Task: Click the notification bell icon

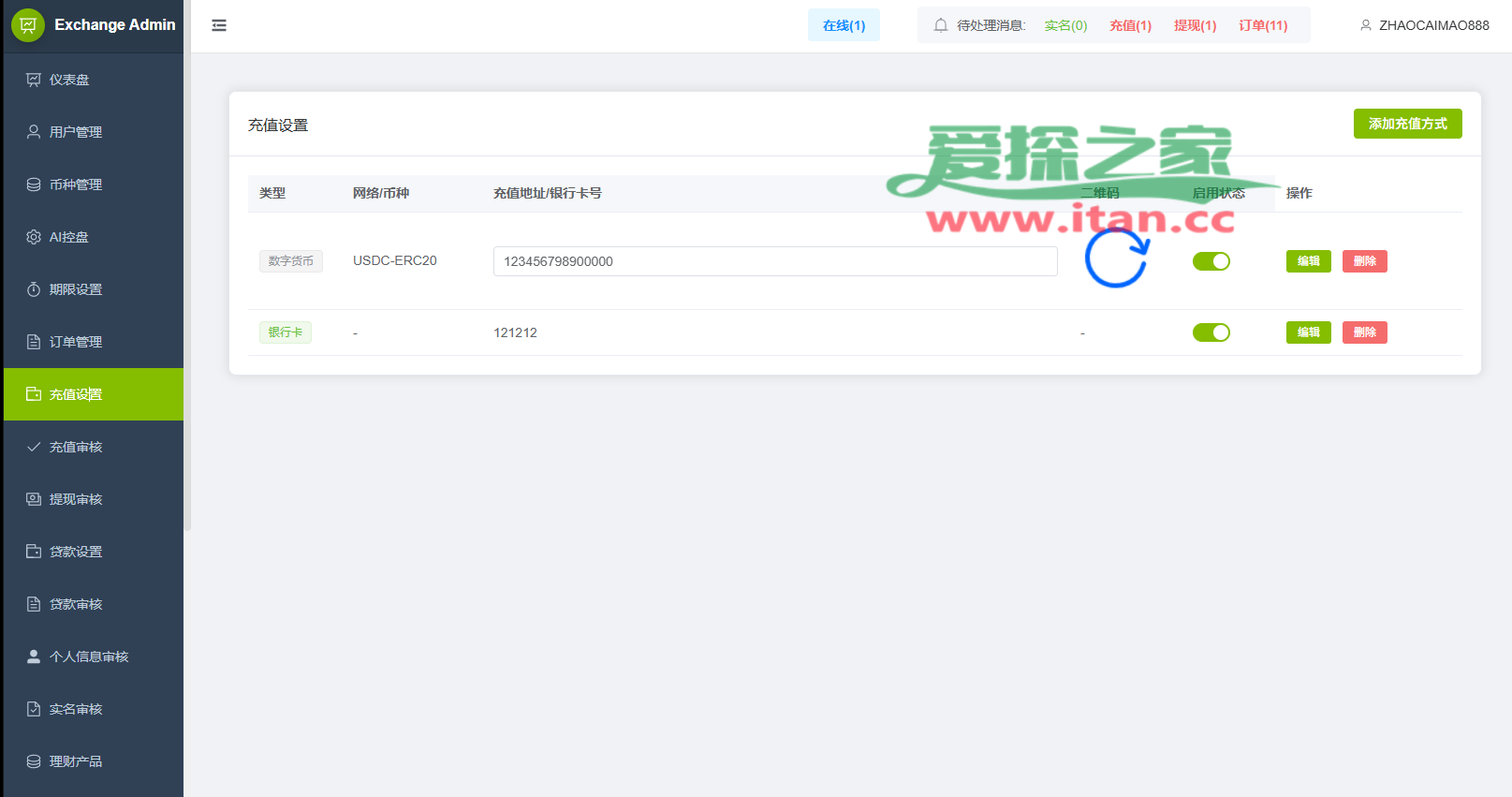Action: (941, 25)
